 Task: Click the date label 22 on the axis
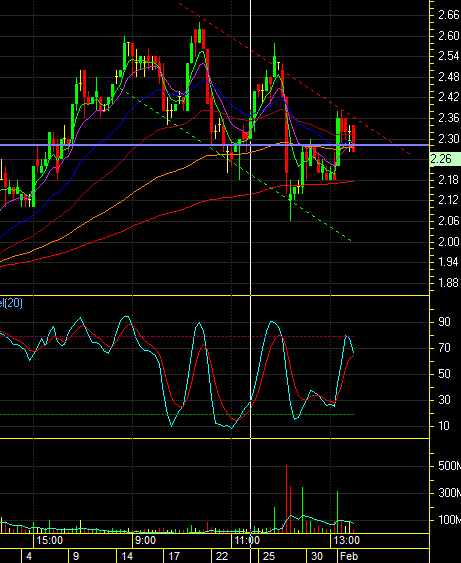pos(222,557)
